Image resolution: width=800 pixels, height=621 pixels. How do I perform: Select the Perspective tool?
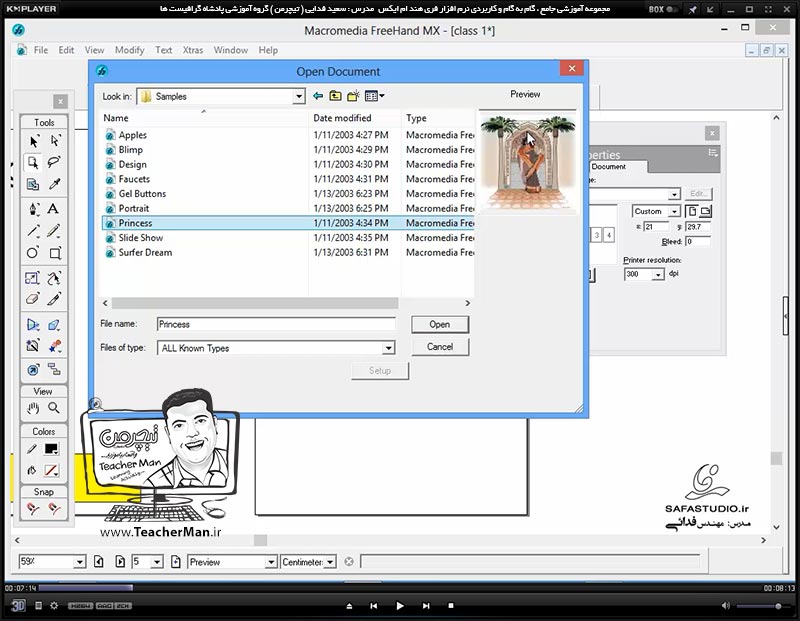coord(33,325)
